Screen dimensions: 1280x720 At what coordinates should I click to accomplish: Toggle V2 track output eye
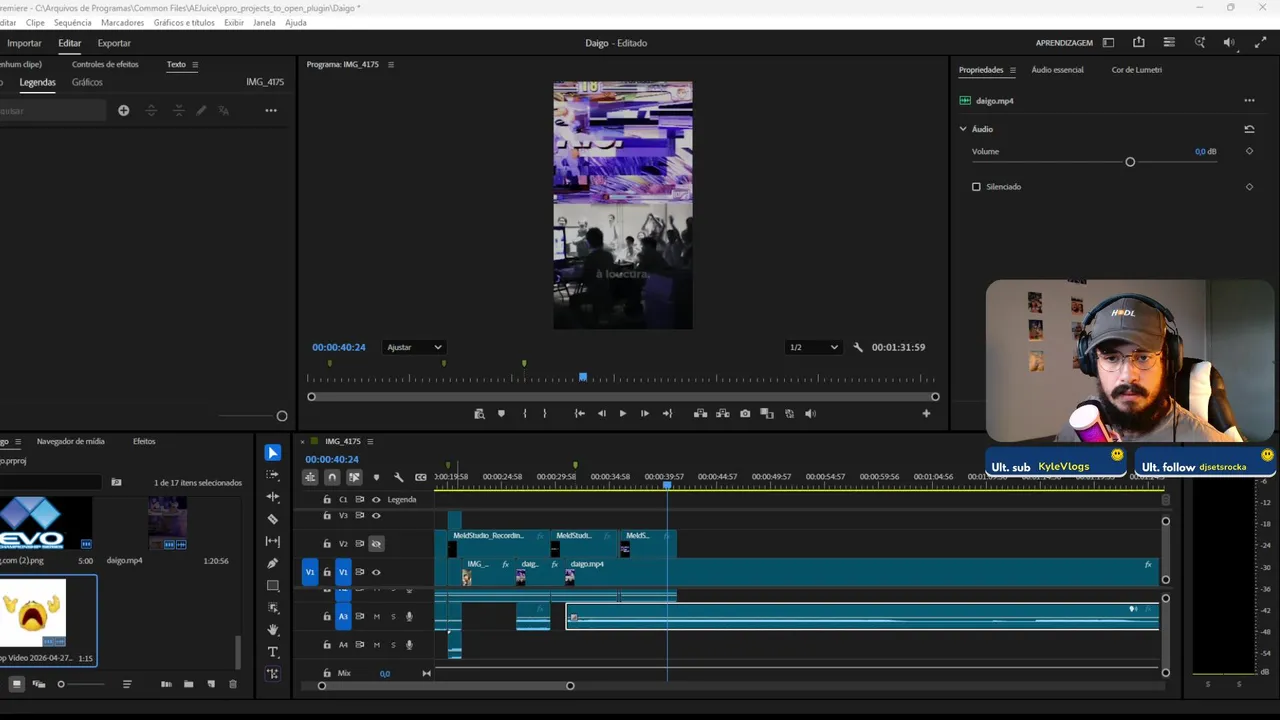[376, 544]
